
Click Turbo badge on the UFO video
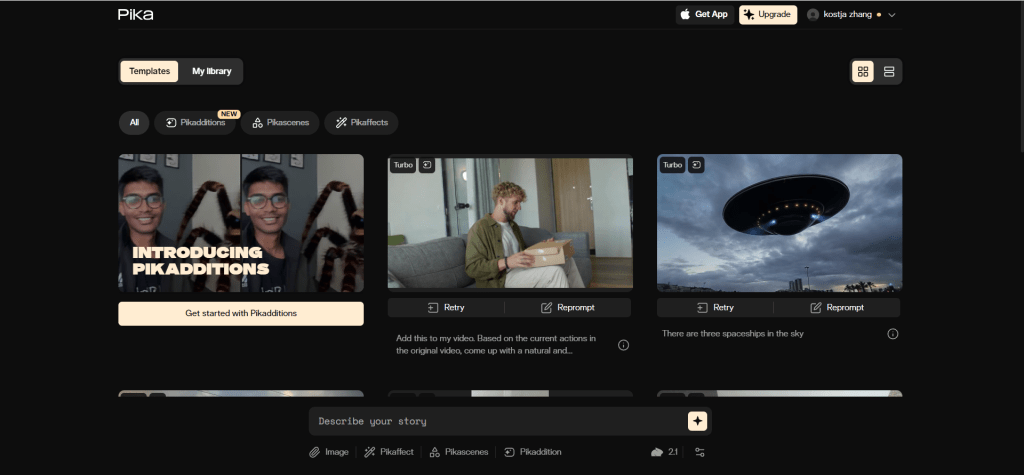point(672,165)
